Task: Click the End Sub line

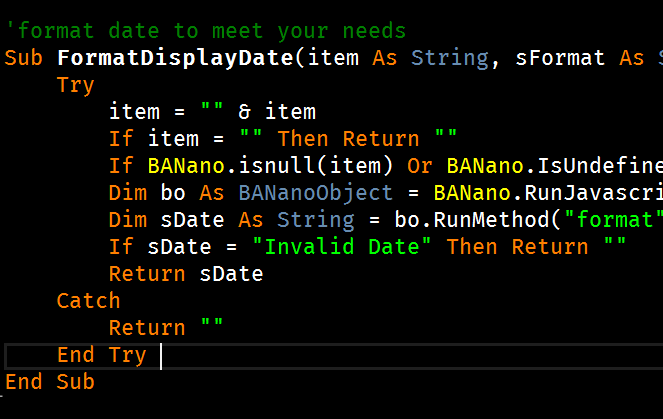Action: [49, 382]
